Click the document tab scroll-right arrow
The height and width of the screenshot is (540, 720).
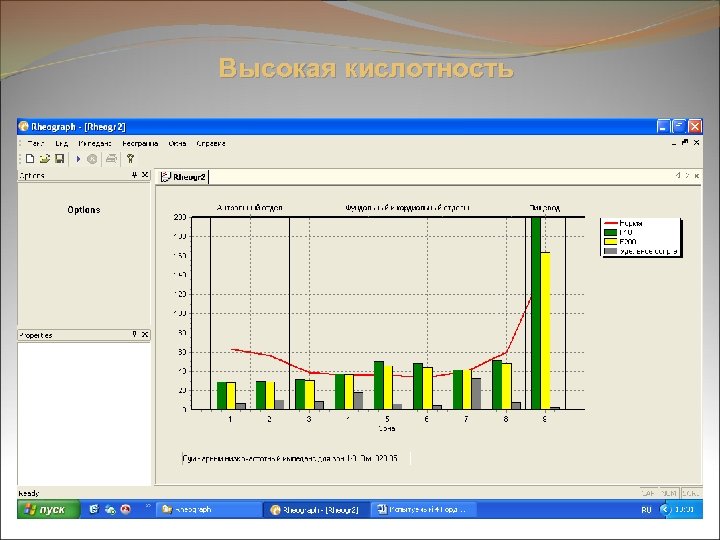[x=687, y=175]
